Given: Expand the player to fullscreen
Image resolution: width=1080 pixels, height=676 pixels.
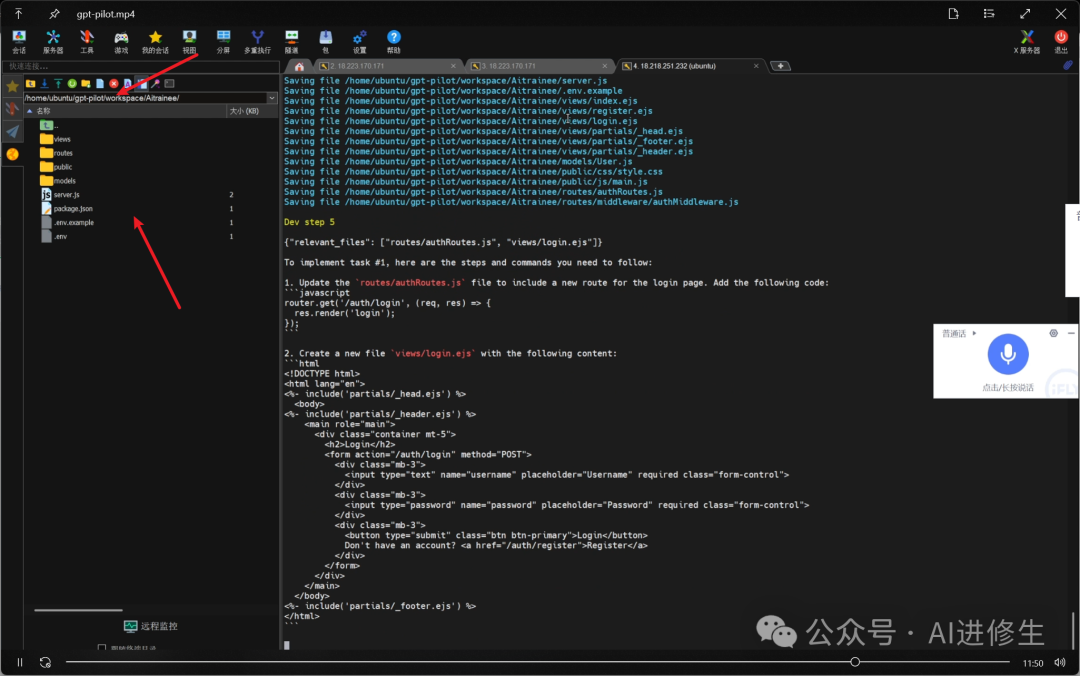Looking at the screenshot, I should click(x=1025, y=14).
